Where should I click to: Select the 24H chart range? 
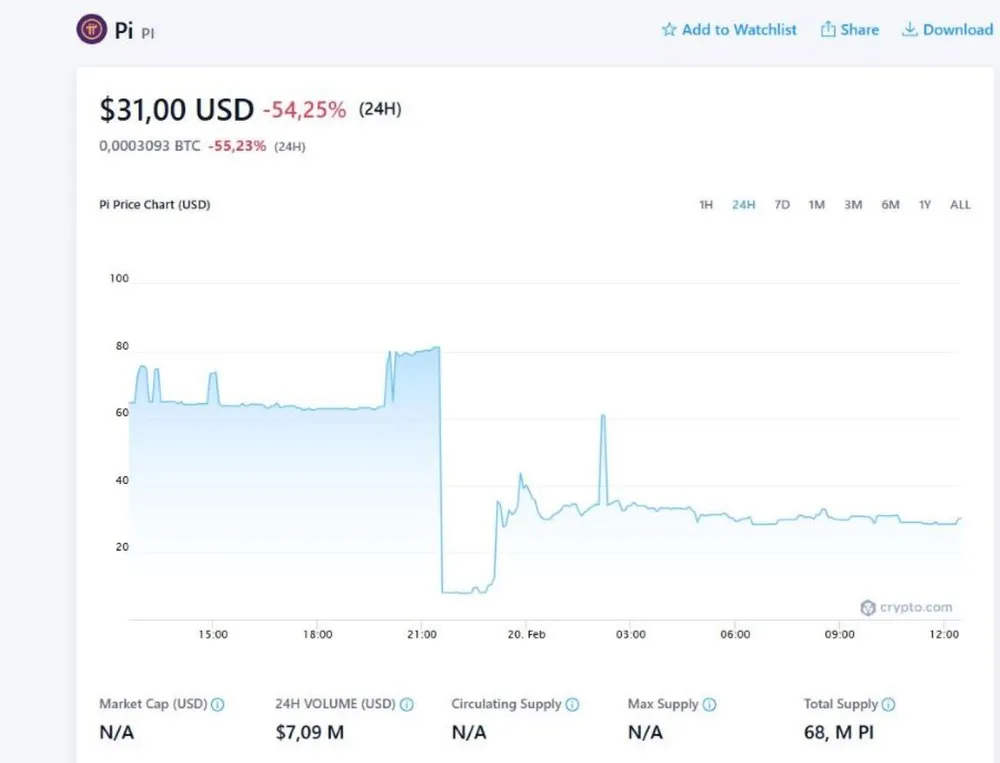pos(743,205)
